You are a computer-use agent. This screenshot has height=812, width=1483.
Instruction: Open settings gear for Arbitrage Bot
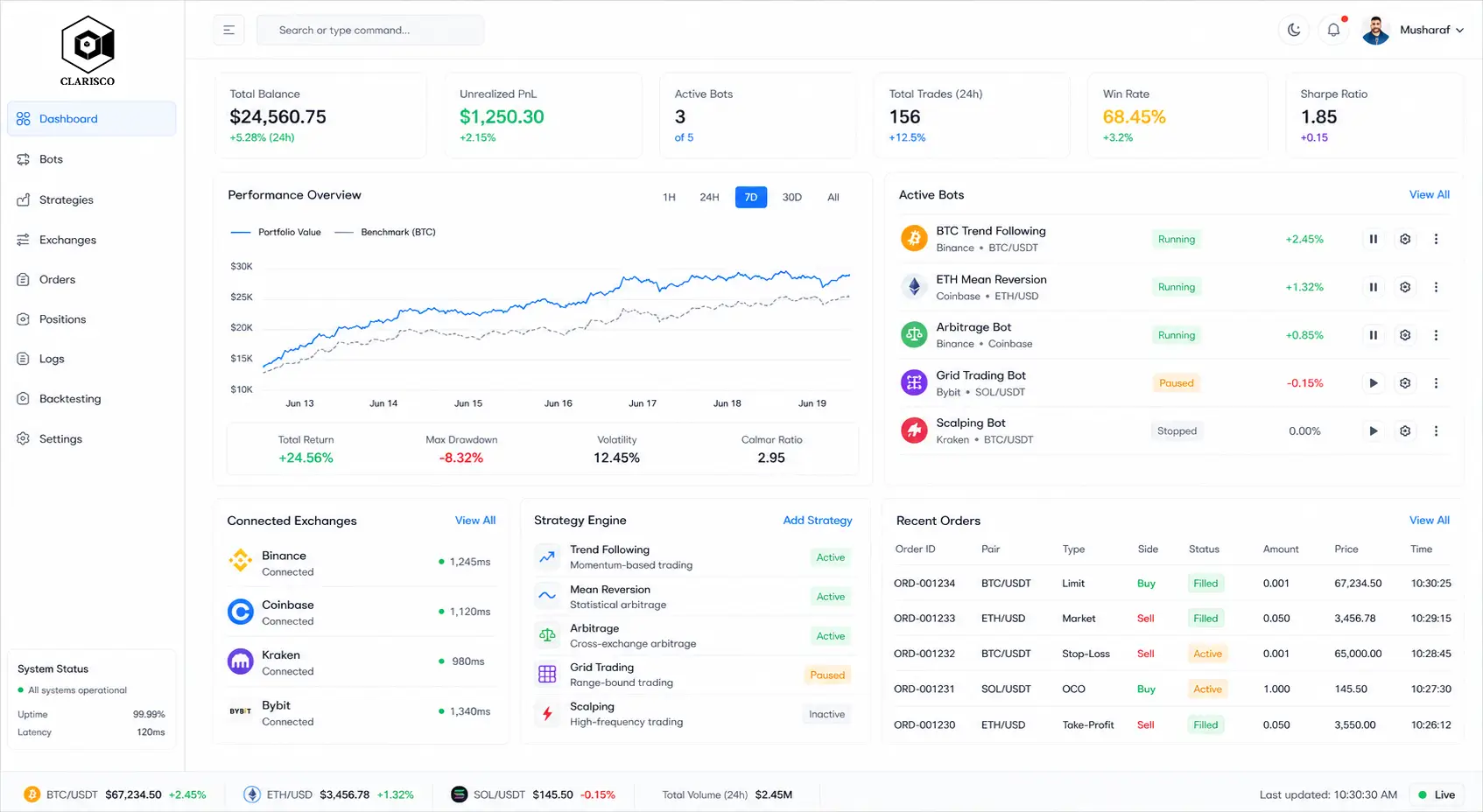[x=1405, y=335]
